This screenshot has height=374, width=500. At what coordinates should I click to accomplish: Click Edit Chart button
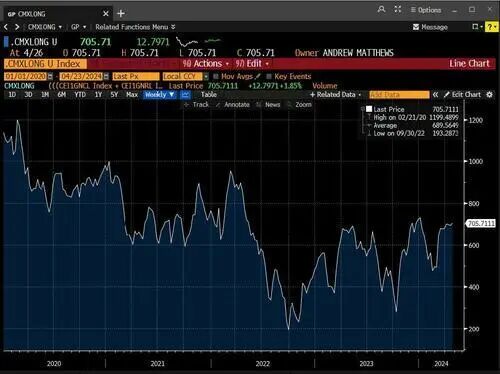point(462,95)
